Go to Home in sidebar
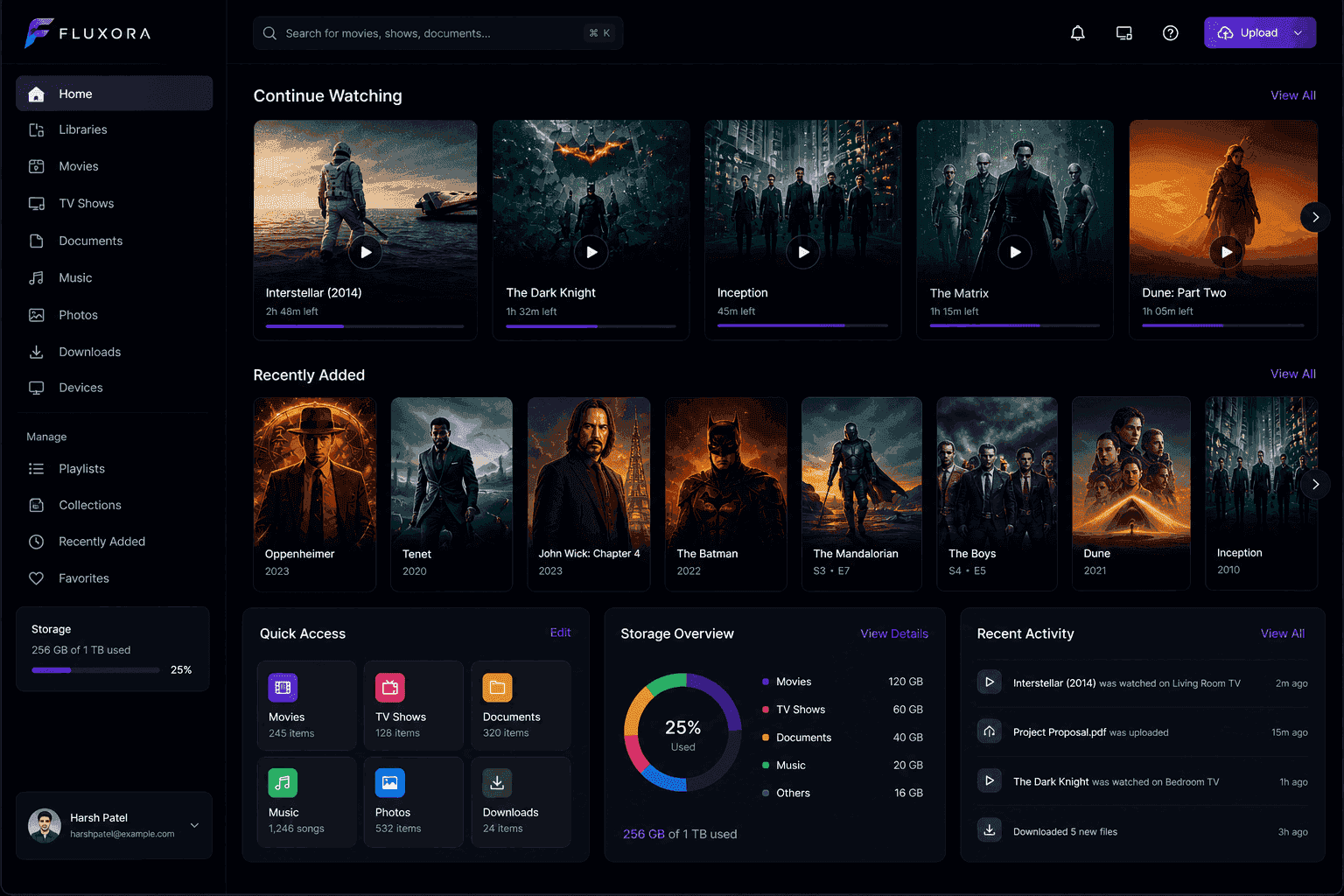 [114, 94]
